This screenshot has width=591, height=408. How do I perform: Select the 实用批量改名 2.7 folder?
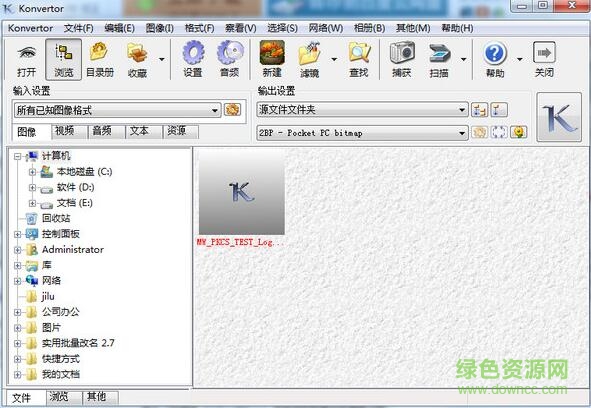[x=78, y=343]
